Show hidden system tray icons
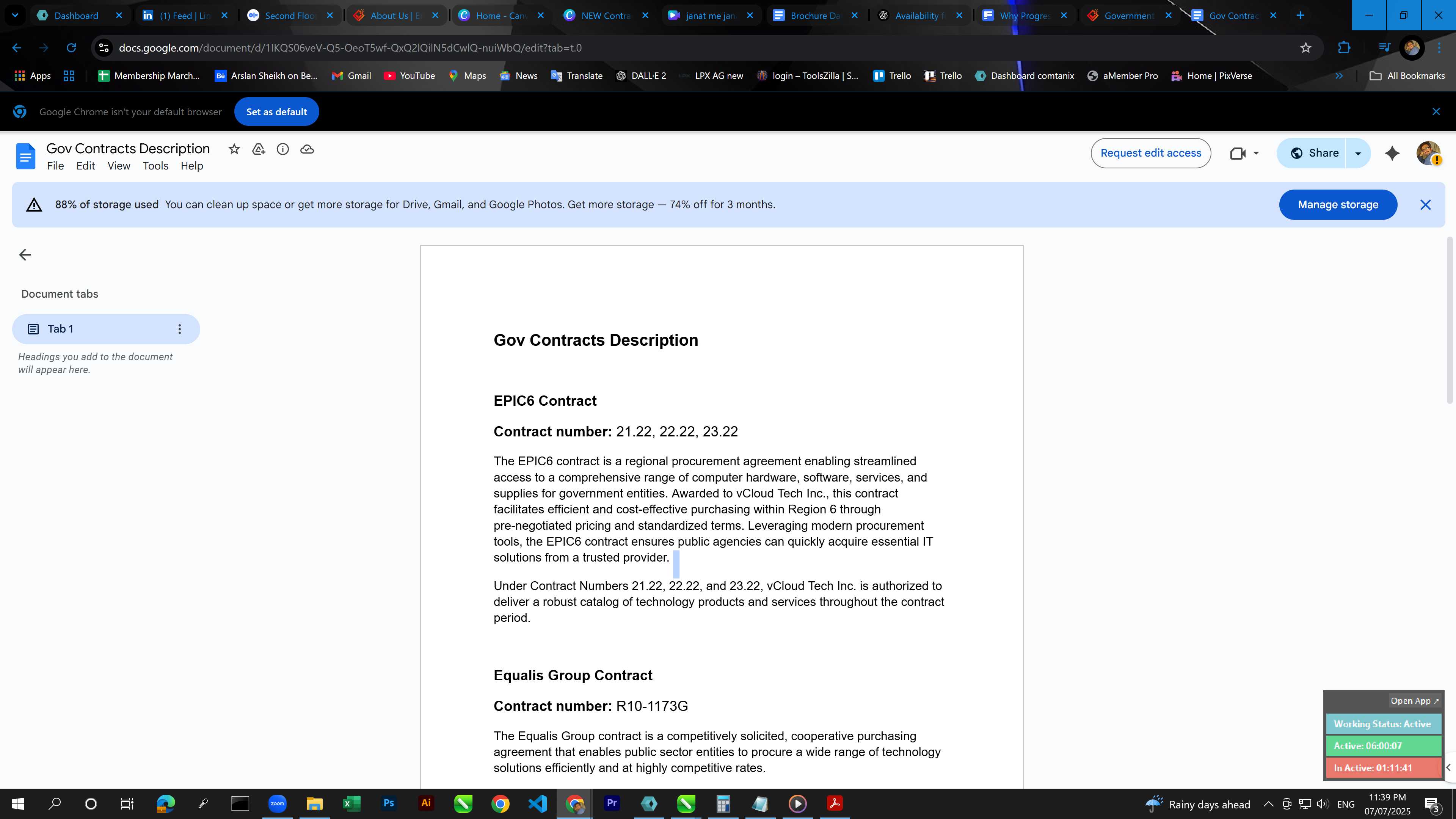The image size is (1456, 819). (1268, 804)
